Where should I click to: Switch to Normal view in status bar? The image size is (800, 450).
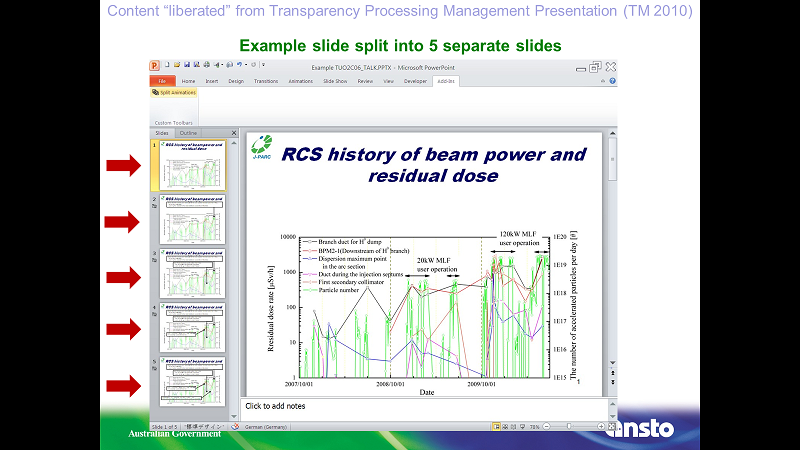pos(497,426)
